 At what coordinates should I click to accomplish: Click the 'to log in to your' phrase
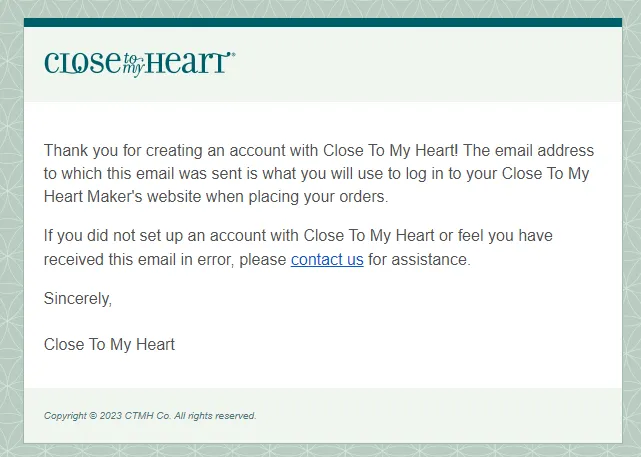pyautogui.click(x=442, y=174)
